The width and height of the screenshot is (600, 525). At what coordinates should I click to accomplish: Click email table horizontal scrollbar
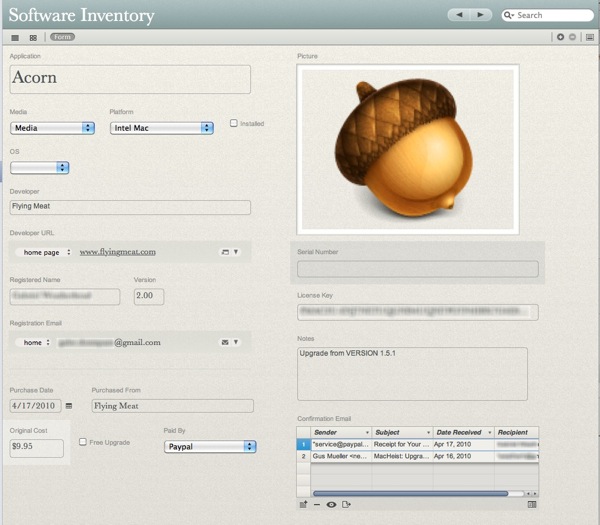(x=411, y=494)
